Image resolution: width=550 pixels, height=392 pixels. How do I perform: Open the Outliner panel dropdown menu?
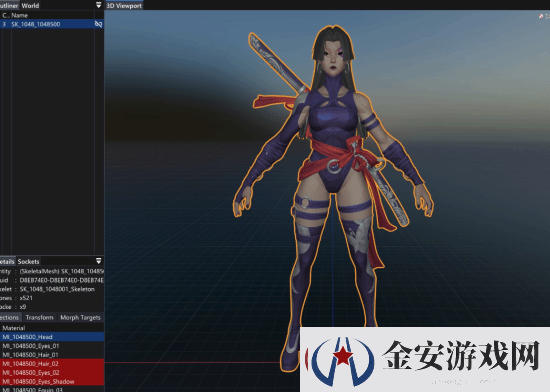[99, 5]
